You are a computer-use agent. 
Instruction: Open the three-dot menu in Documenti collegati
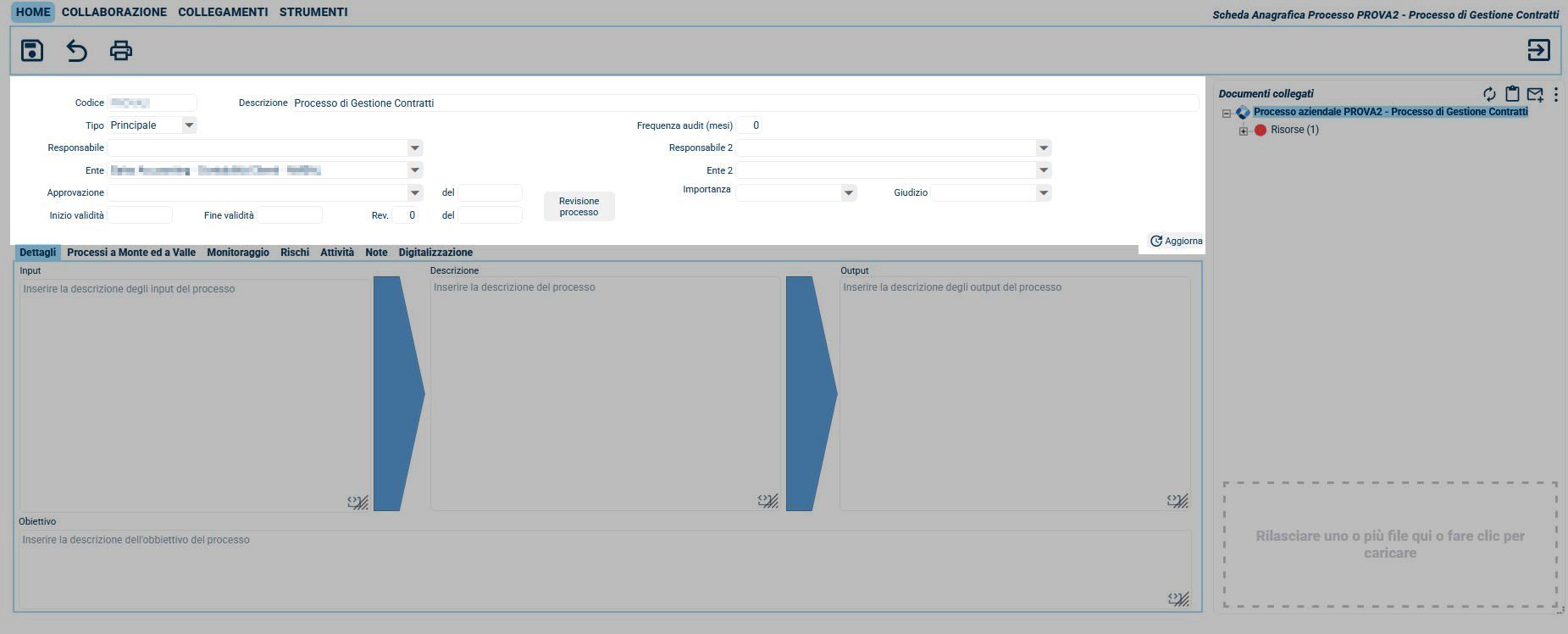[x=1555, y=94]
